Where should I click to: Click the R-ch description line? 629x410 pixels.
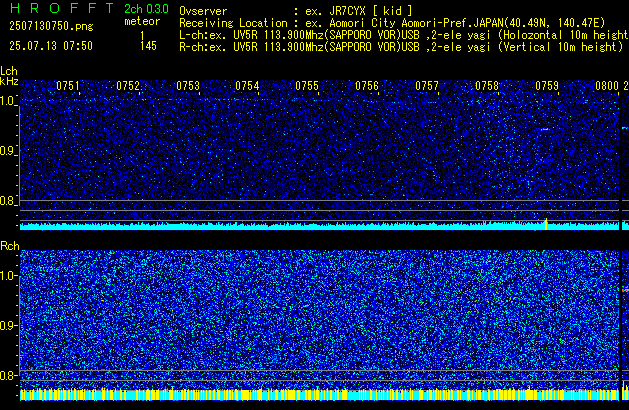pos(401,47)
